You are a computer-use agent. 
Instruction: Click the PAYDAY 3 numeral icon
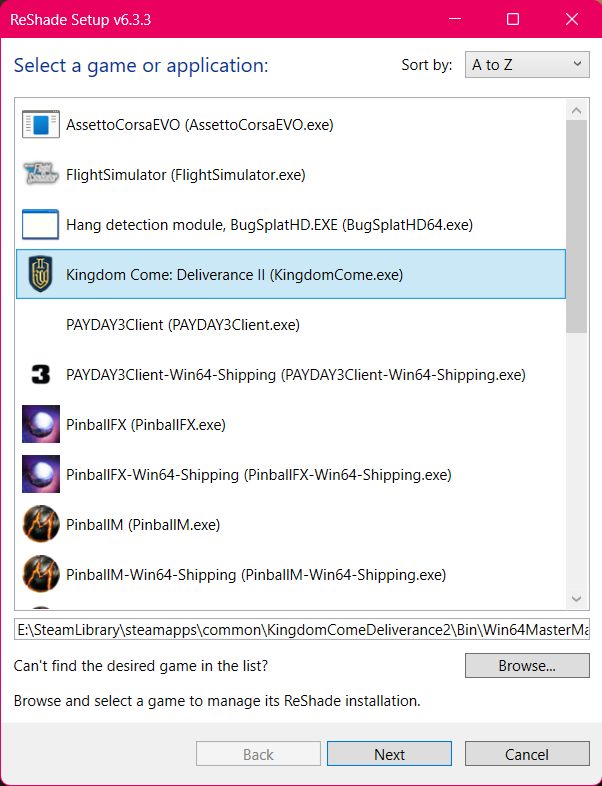(41, 374)
